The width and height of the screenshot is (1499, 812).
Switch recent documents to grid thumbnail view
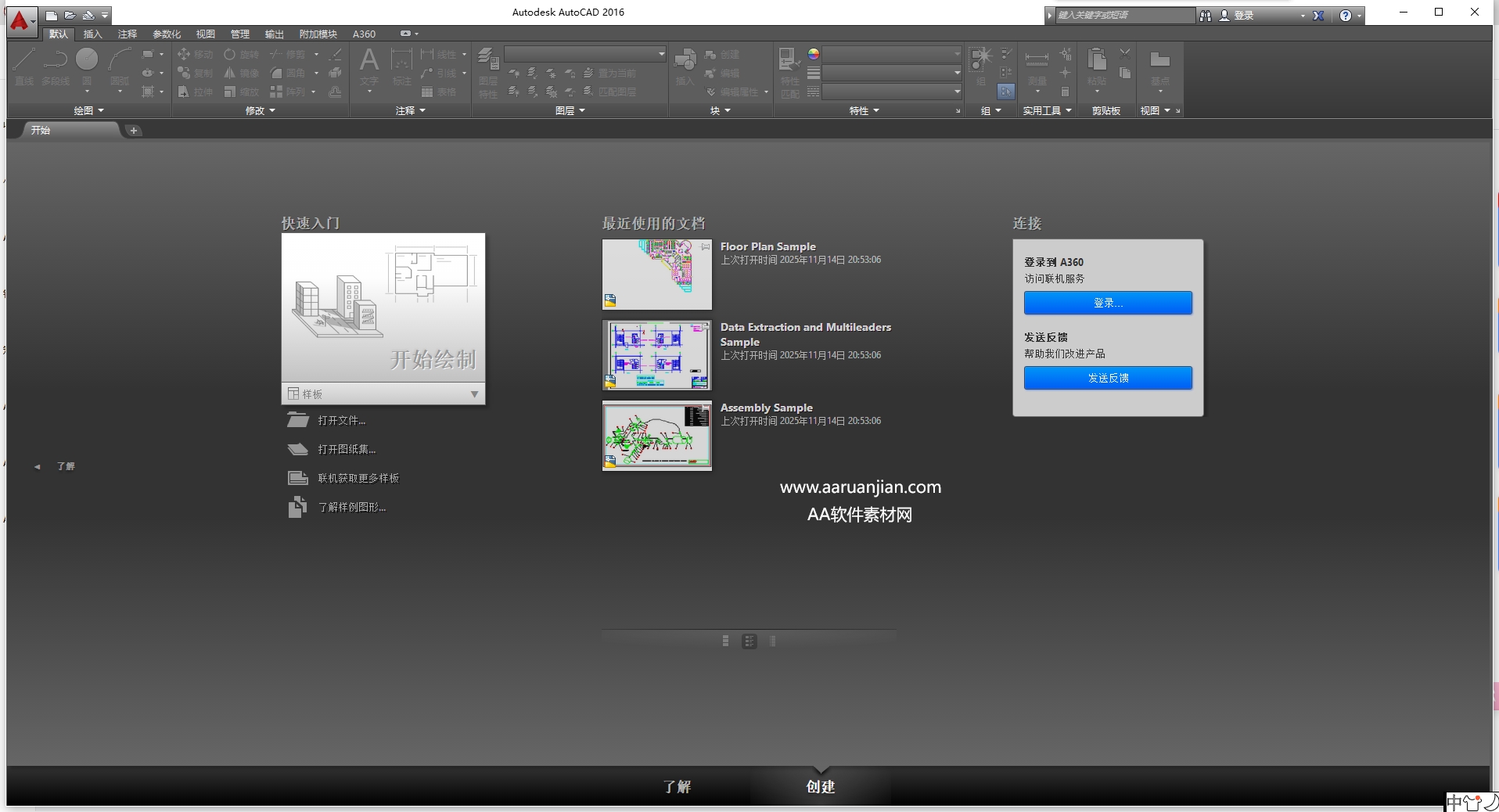coord(727,641)
